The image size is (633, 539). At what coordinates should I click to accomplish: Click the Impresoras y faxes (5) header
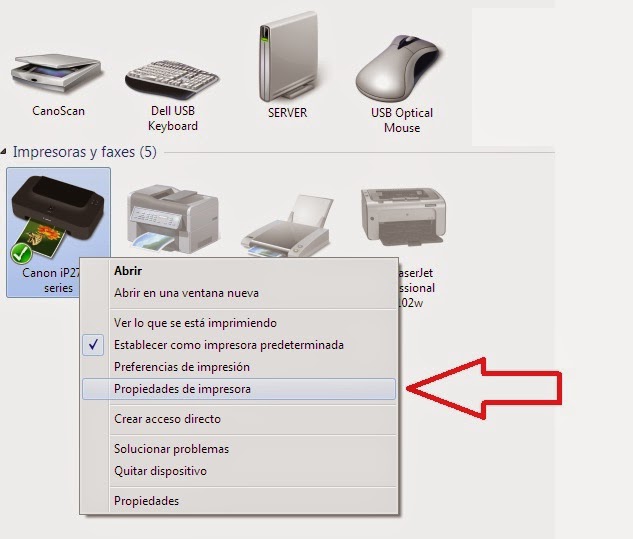(x=85, y=152)
